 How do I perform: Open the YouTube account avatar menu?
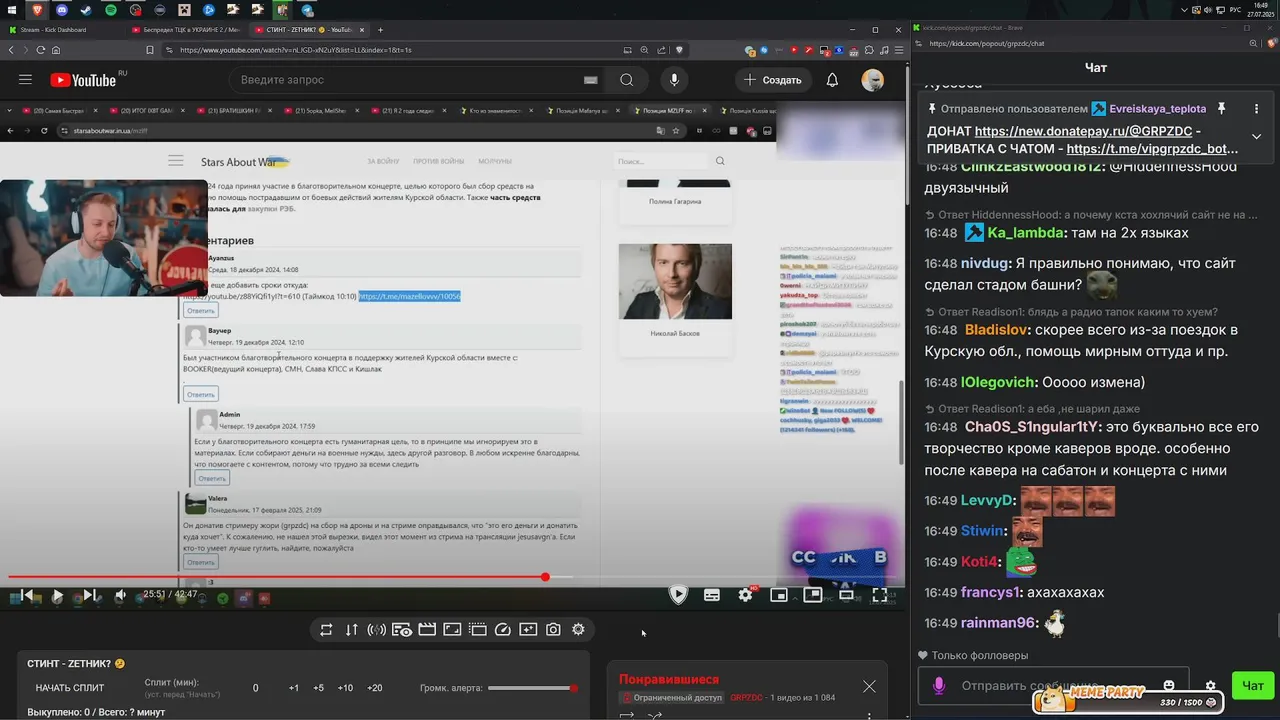(x=872, y=80)
